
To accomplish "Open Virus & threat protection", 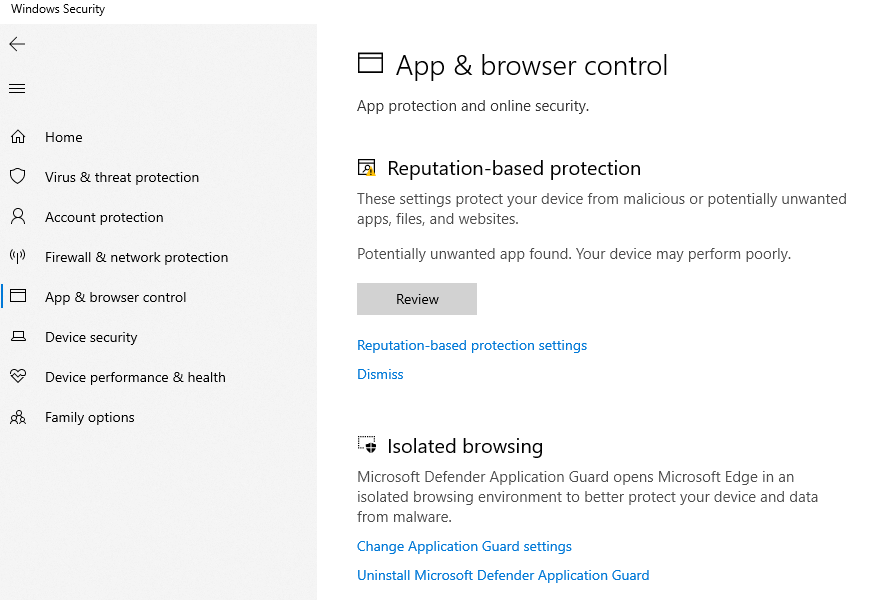I will coord(122,177).
